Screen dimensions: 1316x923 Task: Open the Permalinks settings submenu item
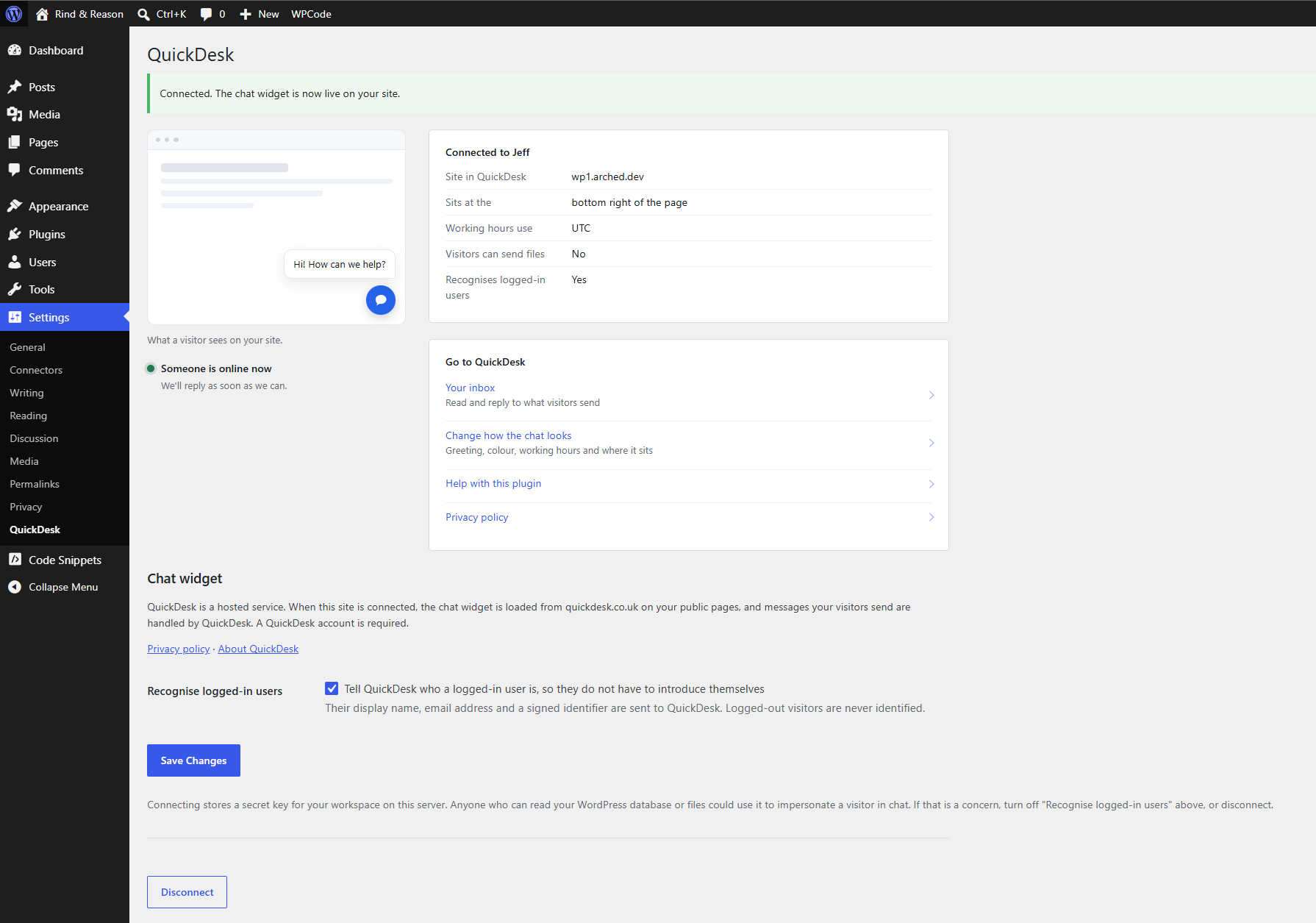tap(35, 484)
